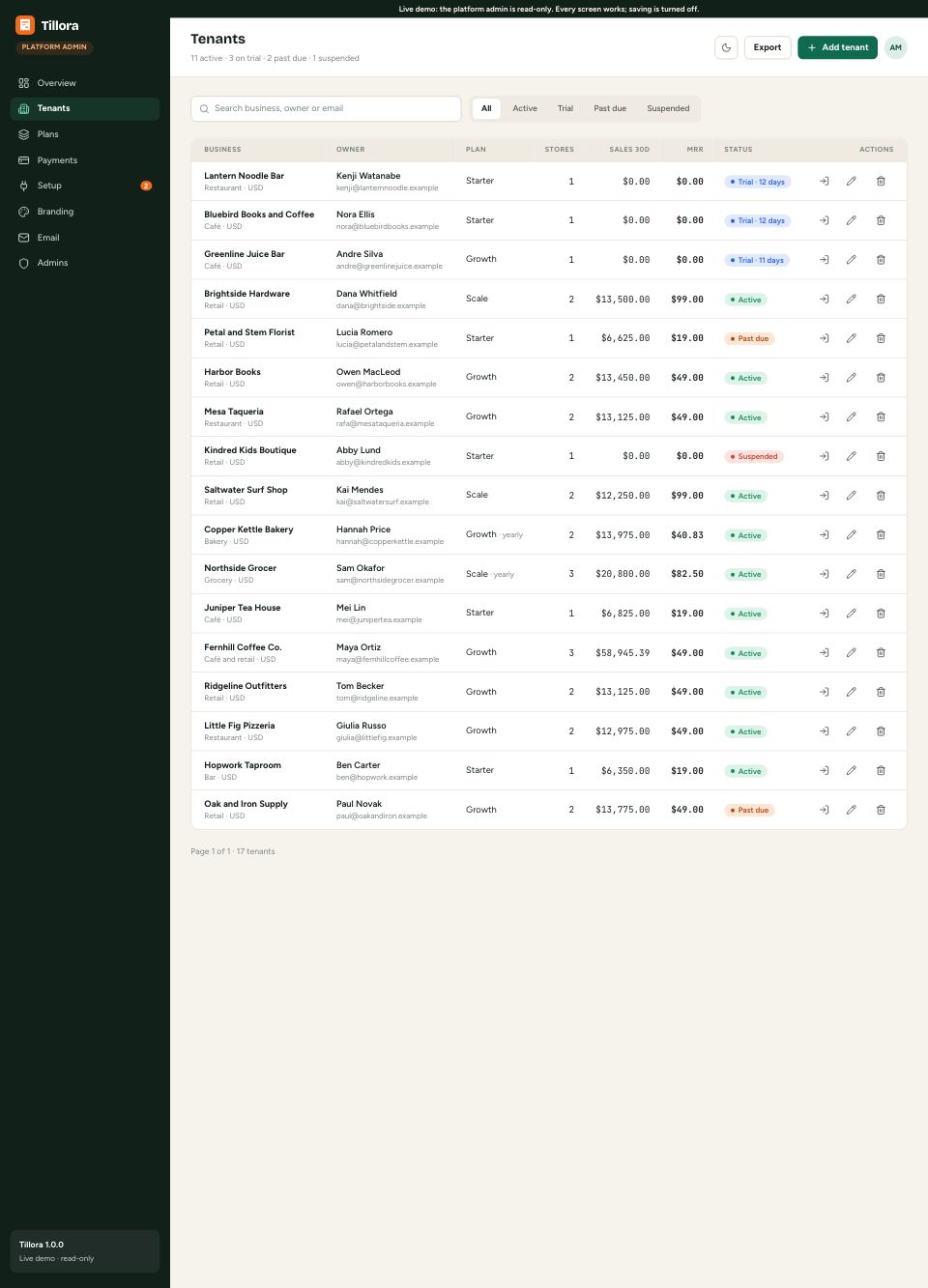The image size is (928, 1288).
Task: Open Overview in the sidebar
Action: click(x=85, y=83)
